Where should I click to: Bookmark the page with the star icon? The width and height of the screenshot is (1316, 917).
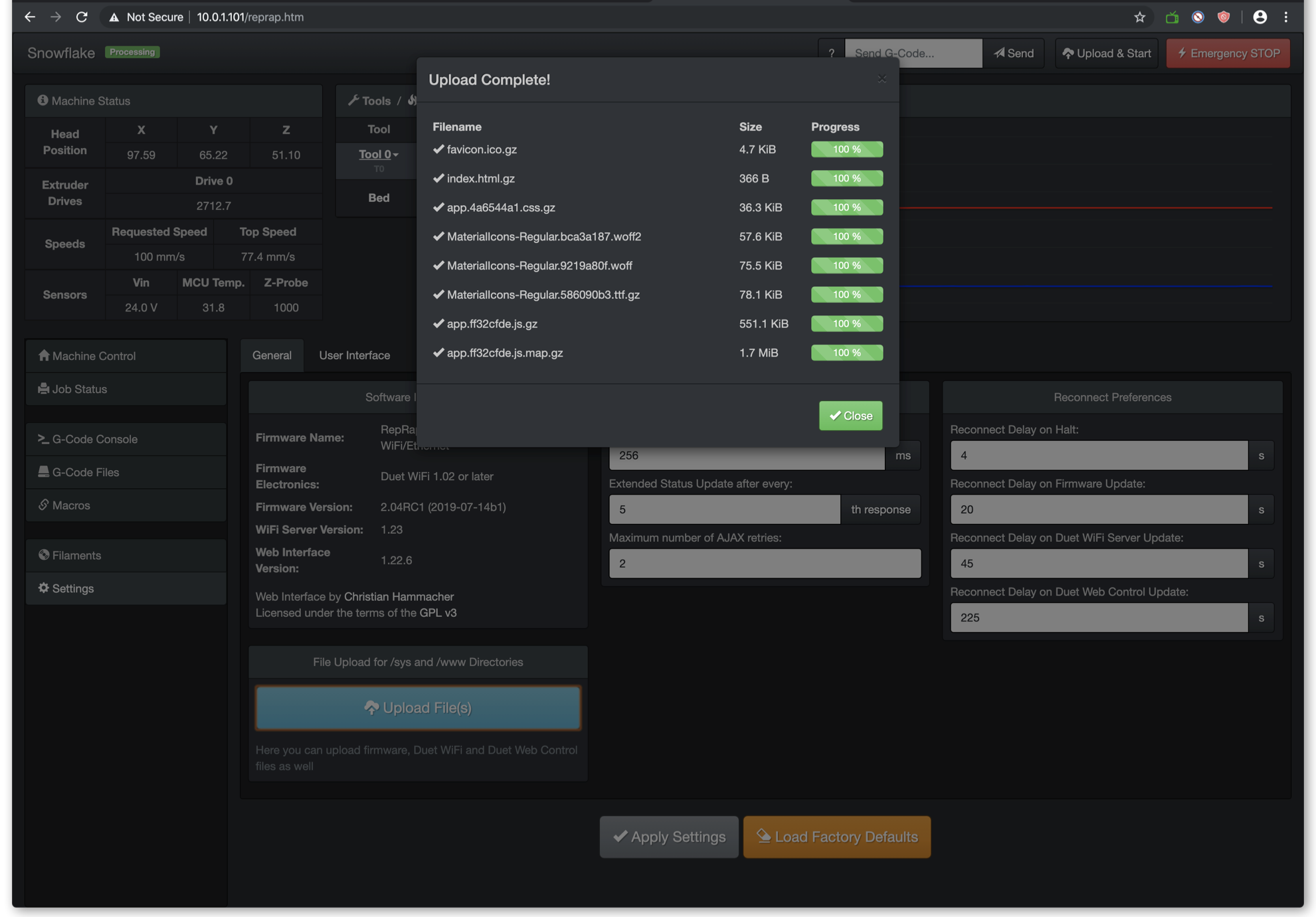tap(1139, 17)
